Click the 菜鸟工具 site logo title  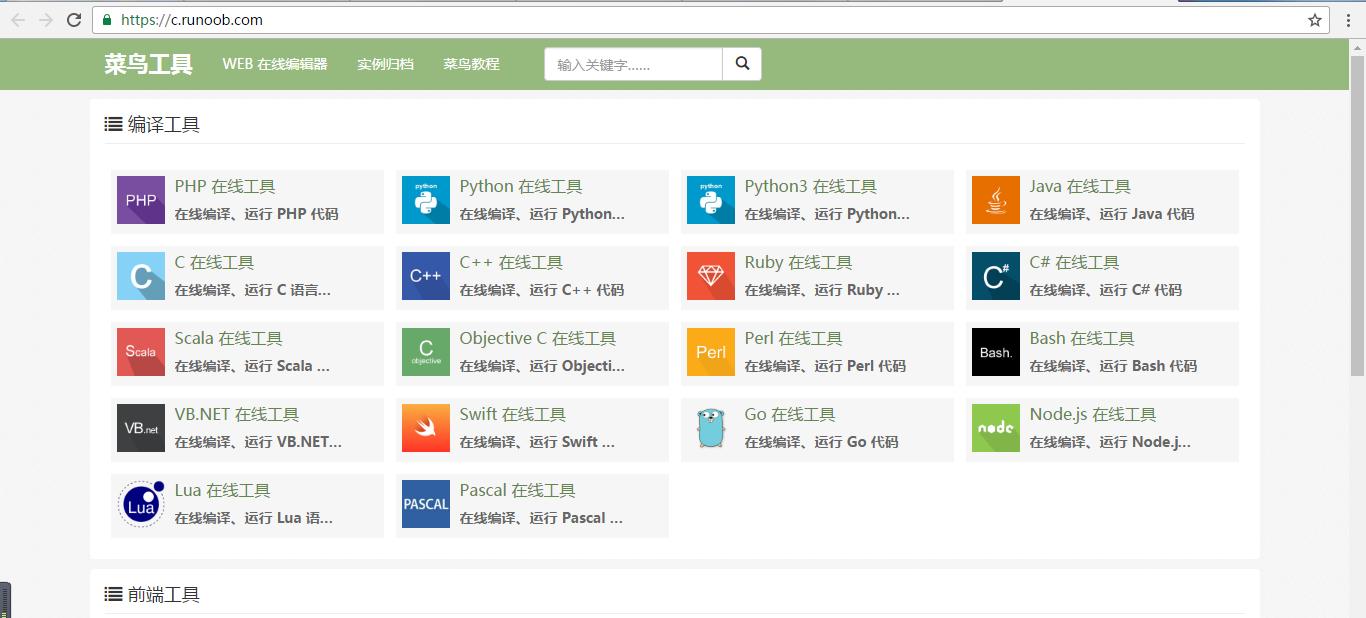click(148, 64)
